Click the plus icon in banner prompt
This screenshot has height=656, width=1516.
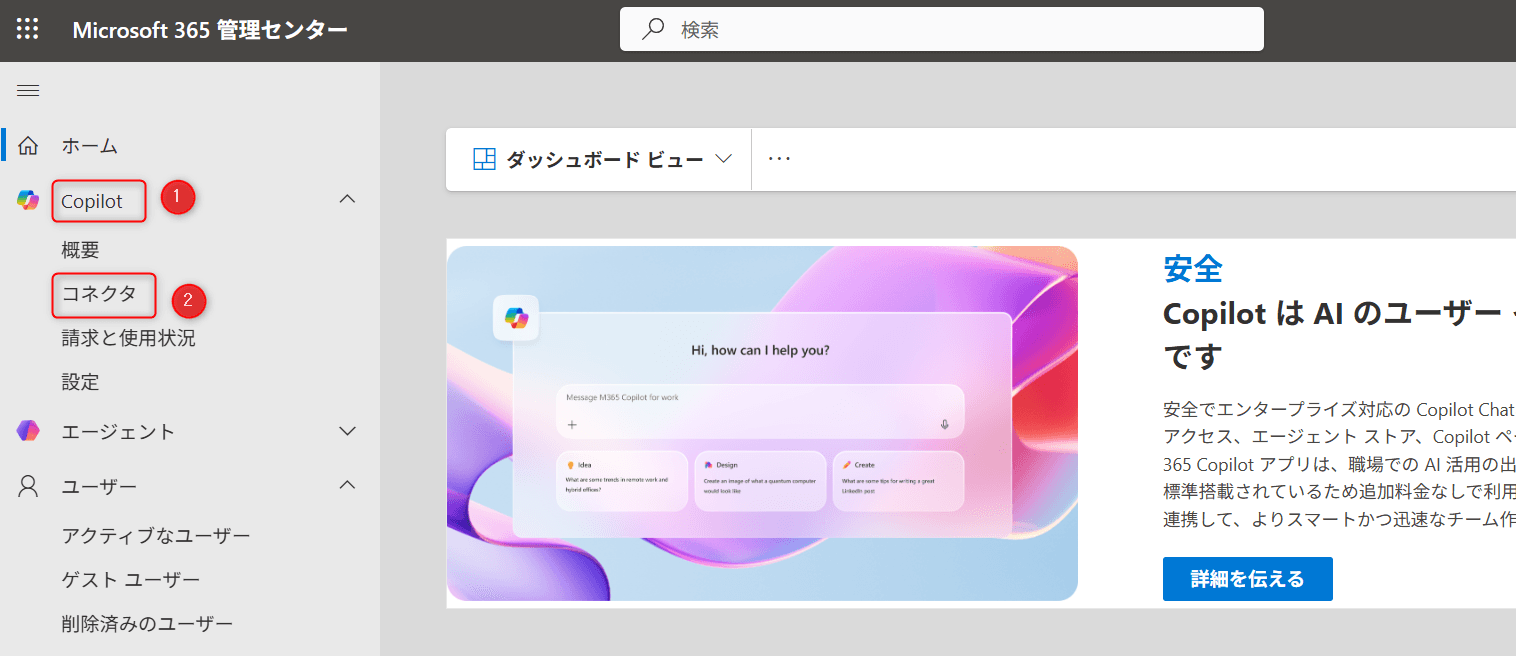pyautogui.click(x=572, y=424)
